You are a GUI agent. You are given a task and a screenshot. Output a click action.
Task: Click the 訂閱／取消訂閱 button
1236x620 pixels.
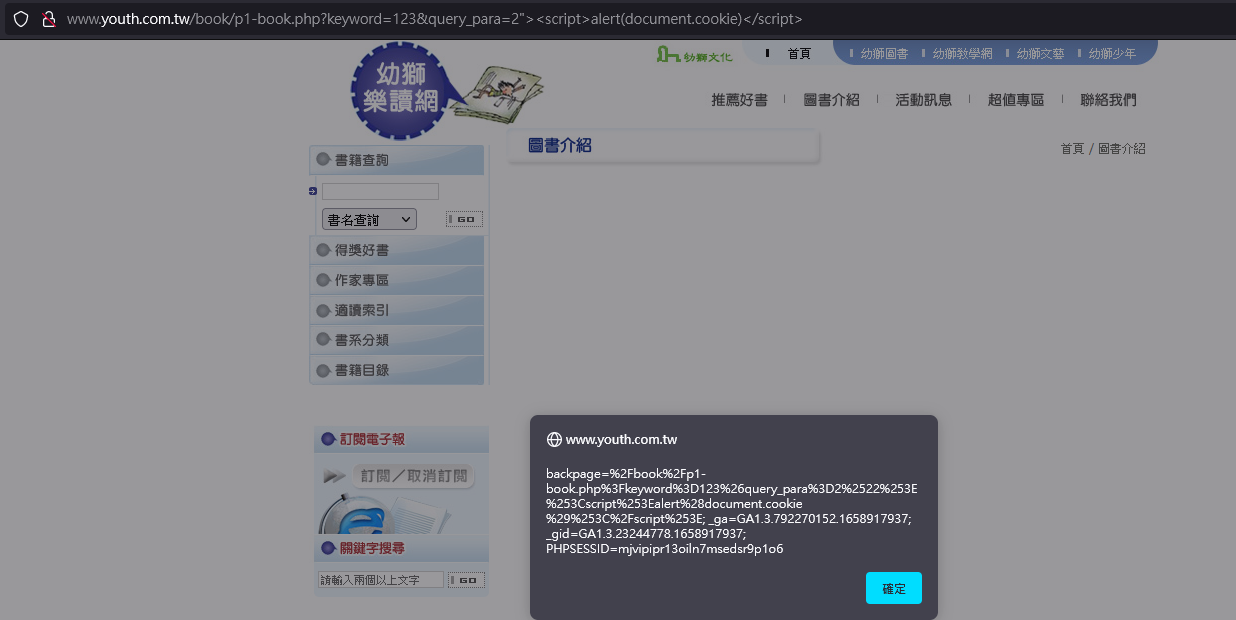(x=414, y=476)
